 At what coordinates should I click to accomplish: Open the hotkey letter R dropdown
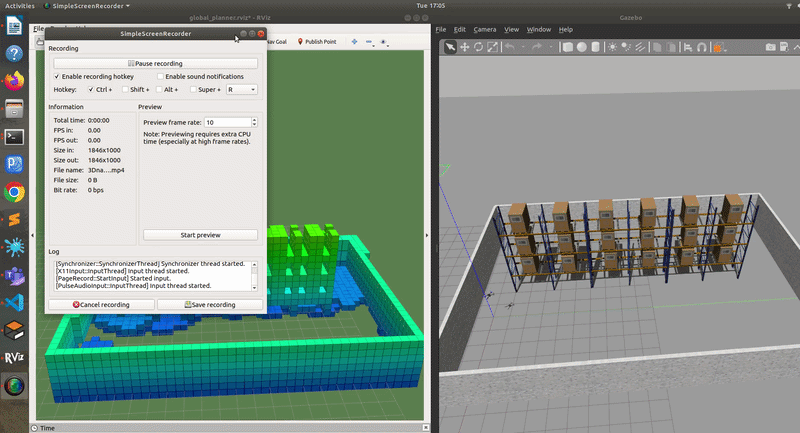pos(241,89)
